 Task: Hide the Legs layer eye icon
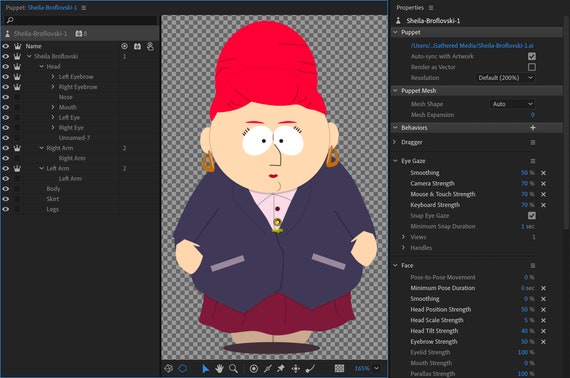[x=5, y=209]
